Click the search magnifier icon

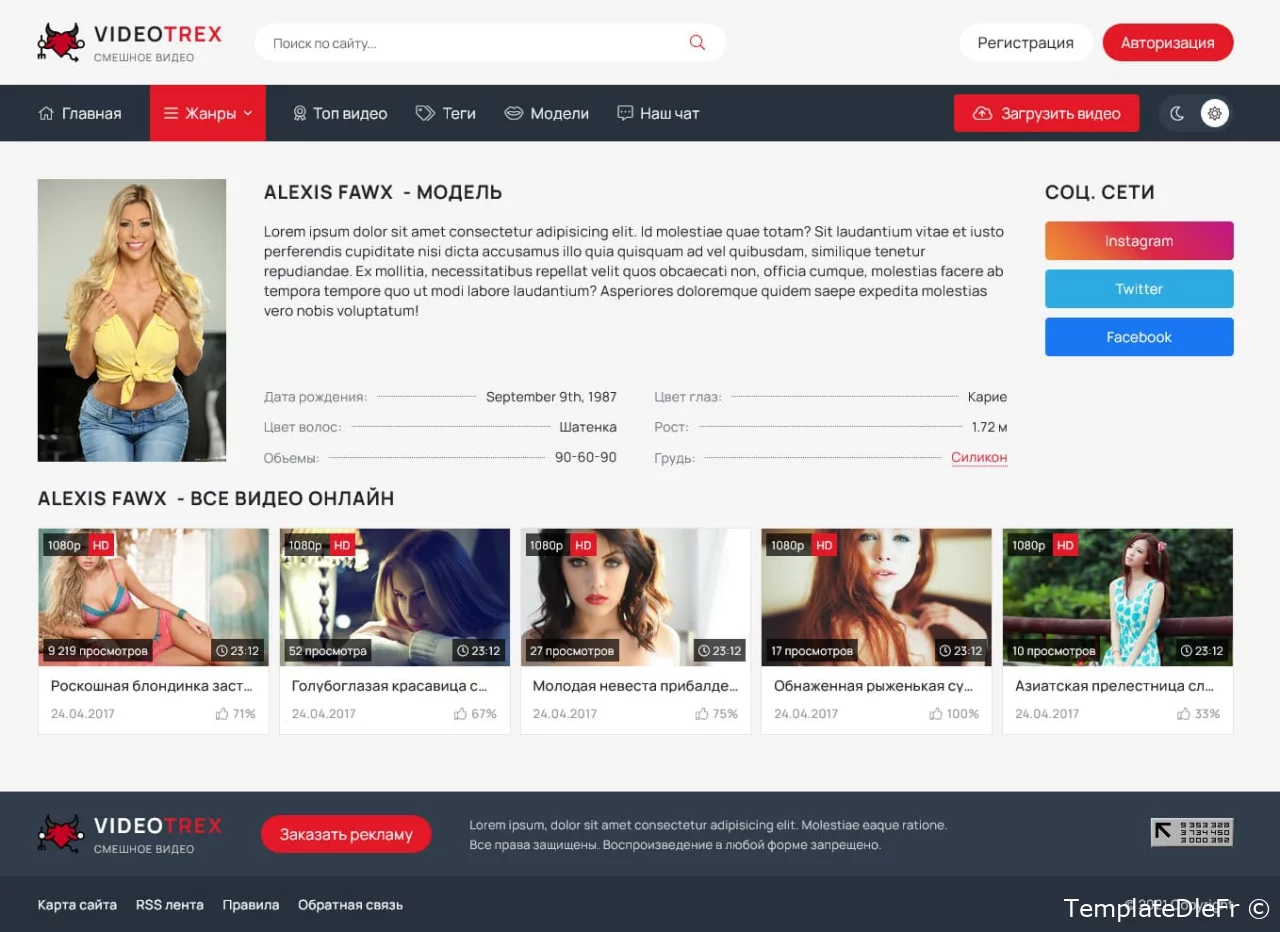click(697, 43)
